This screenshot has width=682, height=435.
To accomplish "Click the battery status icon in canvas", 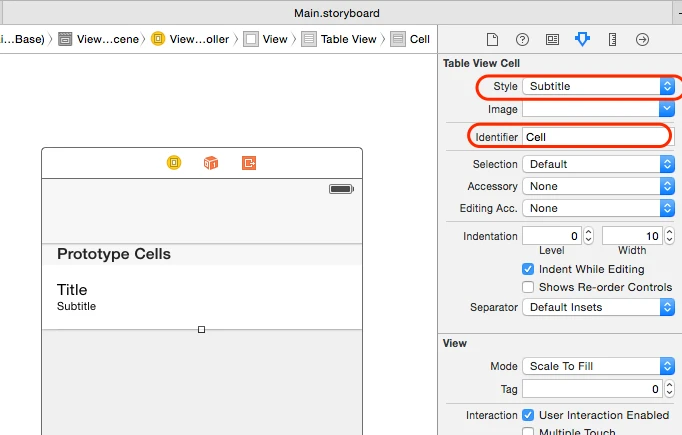I will pos(341,189).
